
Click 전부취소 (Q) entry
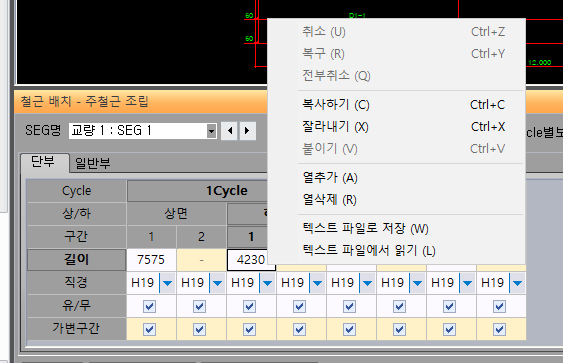(396, 75)
